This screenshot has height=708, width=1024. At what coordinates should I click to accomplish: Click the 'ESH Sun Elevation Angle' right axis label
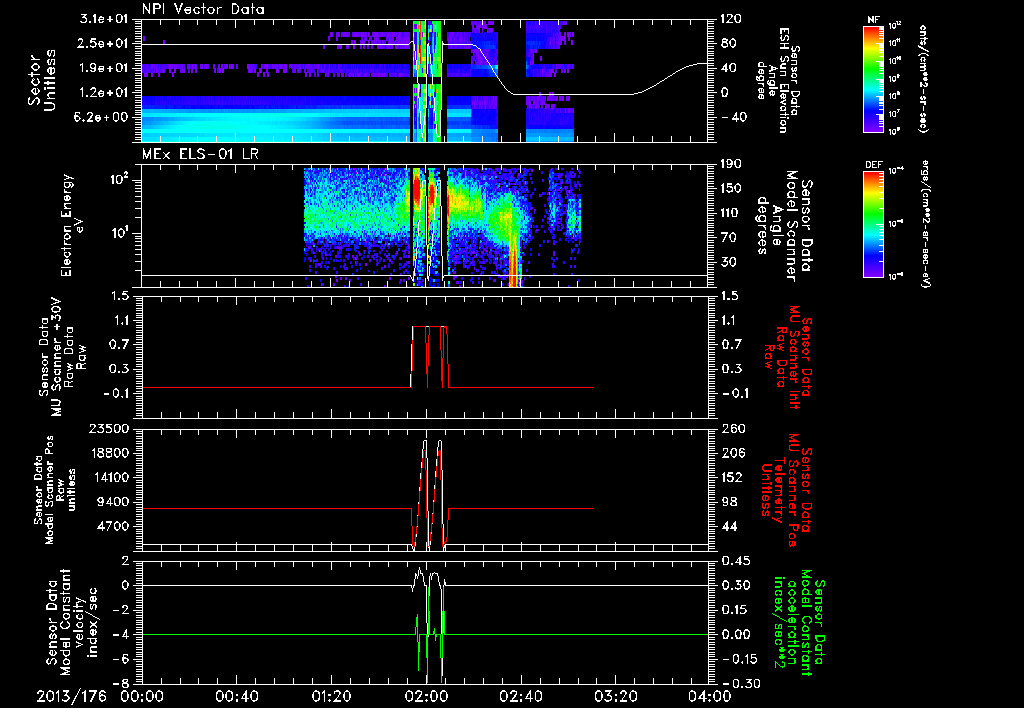778,80
